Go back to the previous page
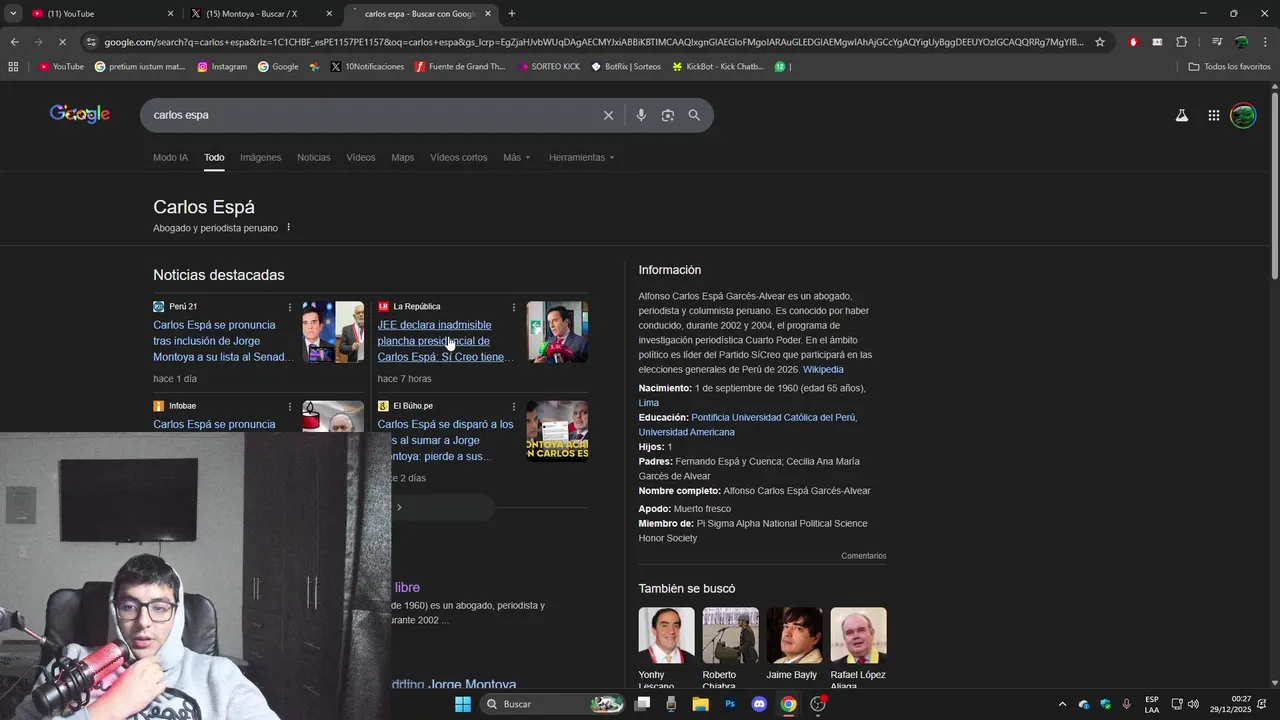The width and height of the screenshot is (1280, 720). 14,42
